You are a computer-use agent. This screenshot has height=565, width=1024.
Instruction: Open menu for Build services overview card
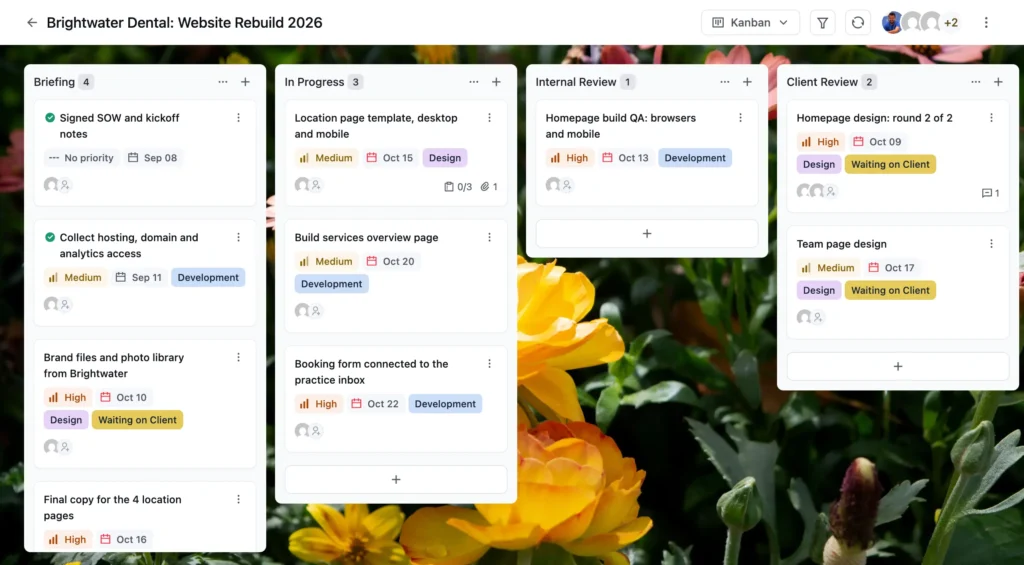[x=489, y=237]
